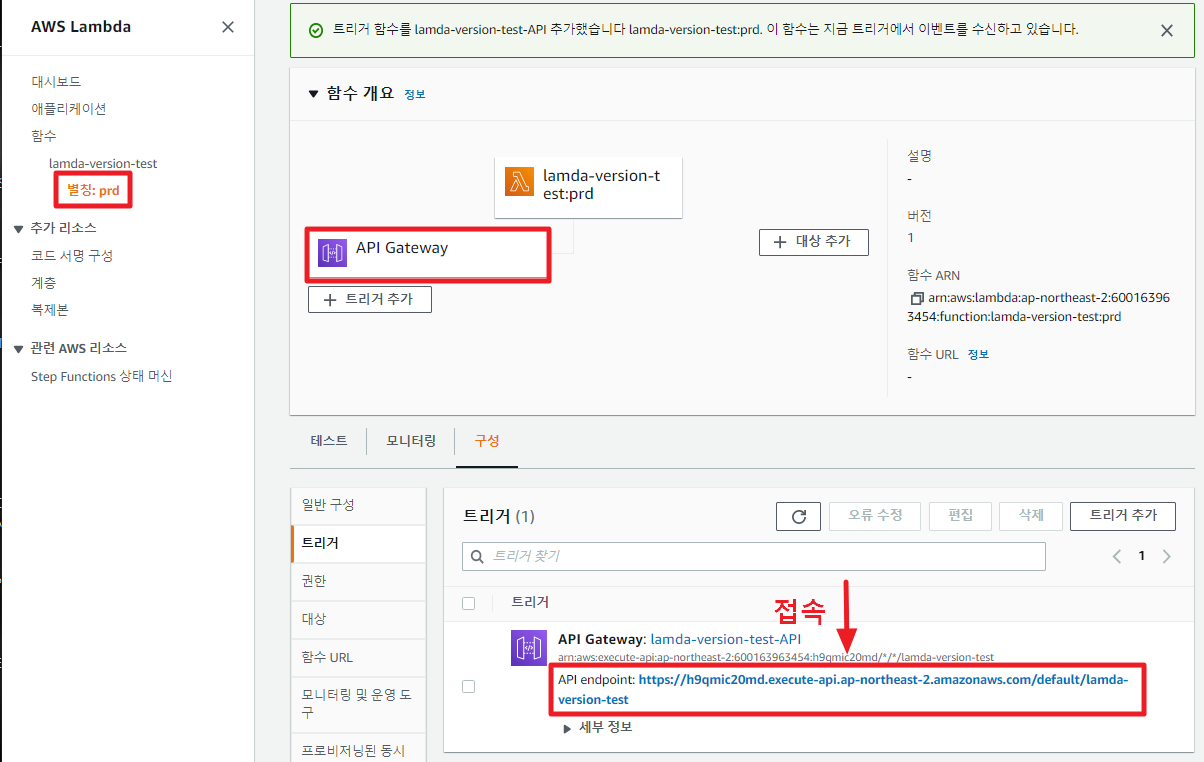This screenshot has width=1204, height=762.
Task: Click 정보 link next to 함수 개요
Action: 414,94
